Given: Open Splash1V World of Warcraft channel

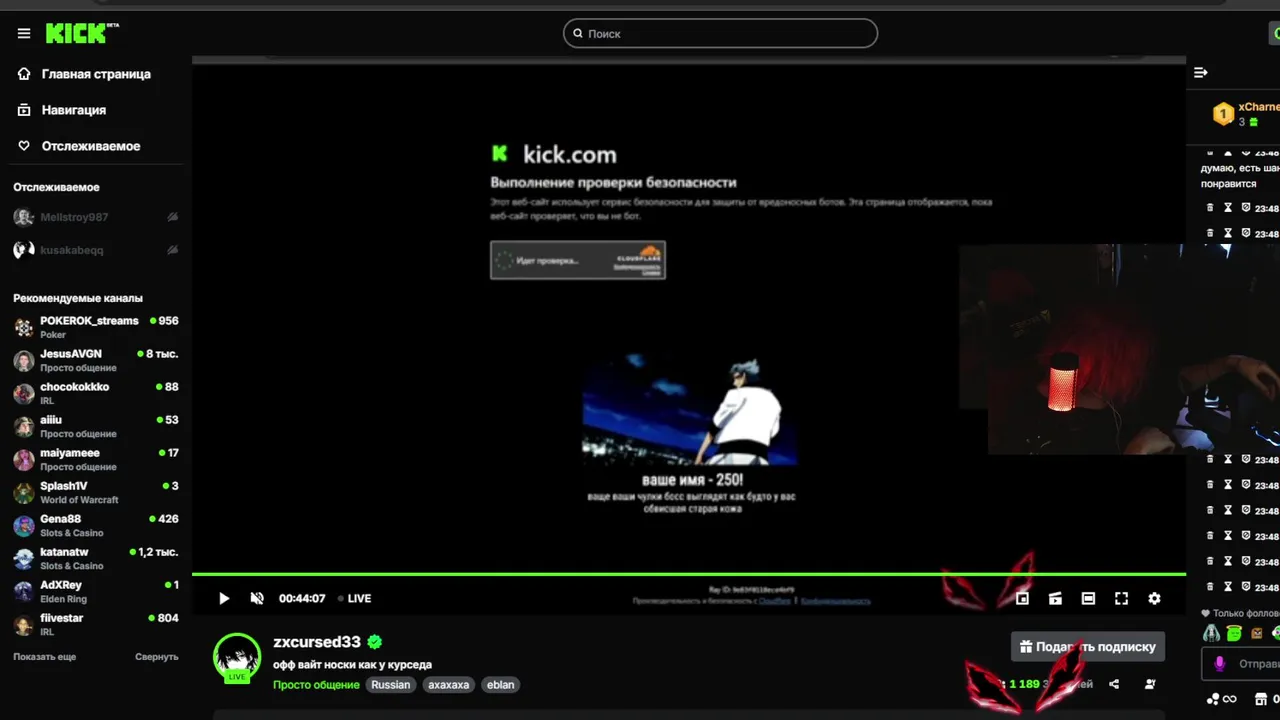Looking at the screenshot, I should pos(96,492).
